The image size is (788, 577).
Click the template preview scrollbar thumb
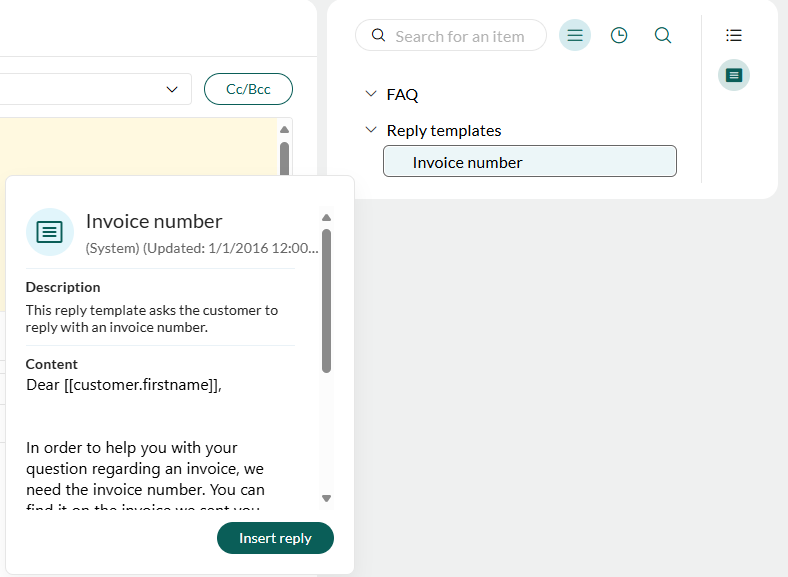point(326,300)
